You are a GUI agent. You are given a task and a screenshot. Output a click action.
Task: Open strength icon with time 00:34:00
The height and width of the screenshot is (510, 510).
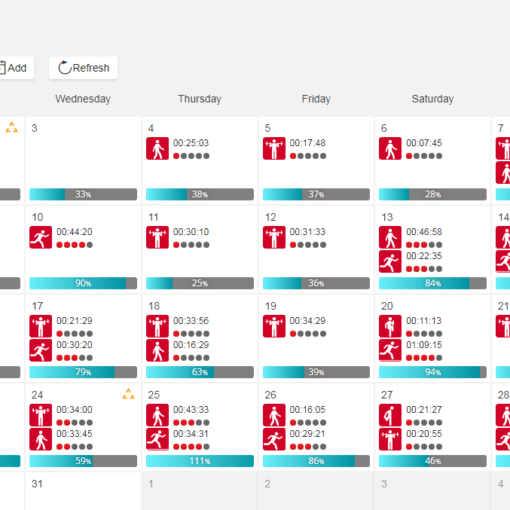click(41, 415)
